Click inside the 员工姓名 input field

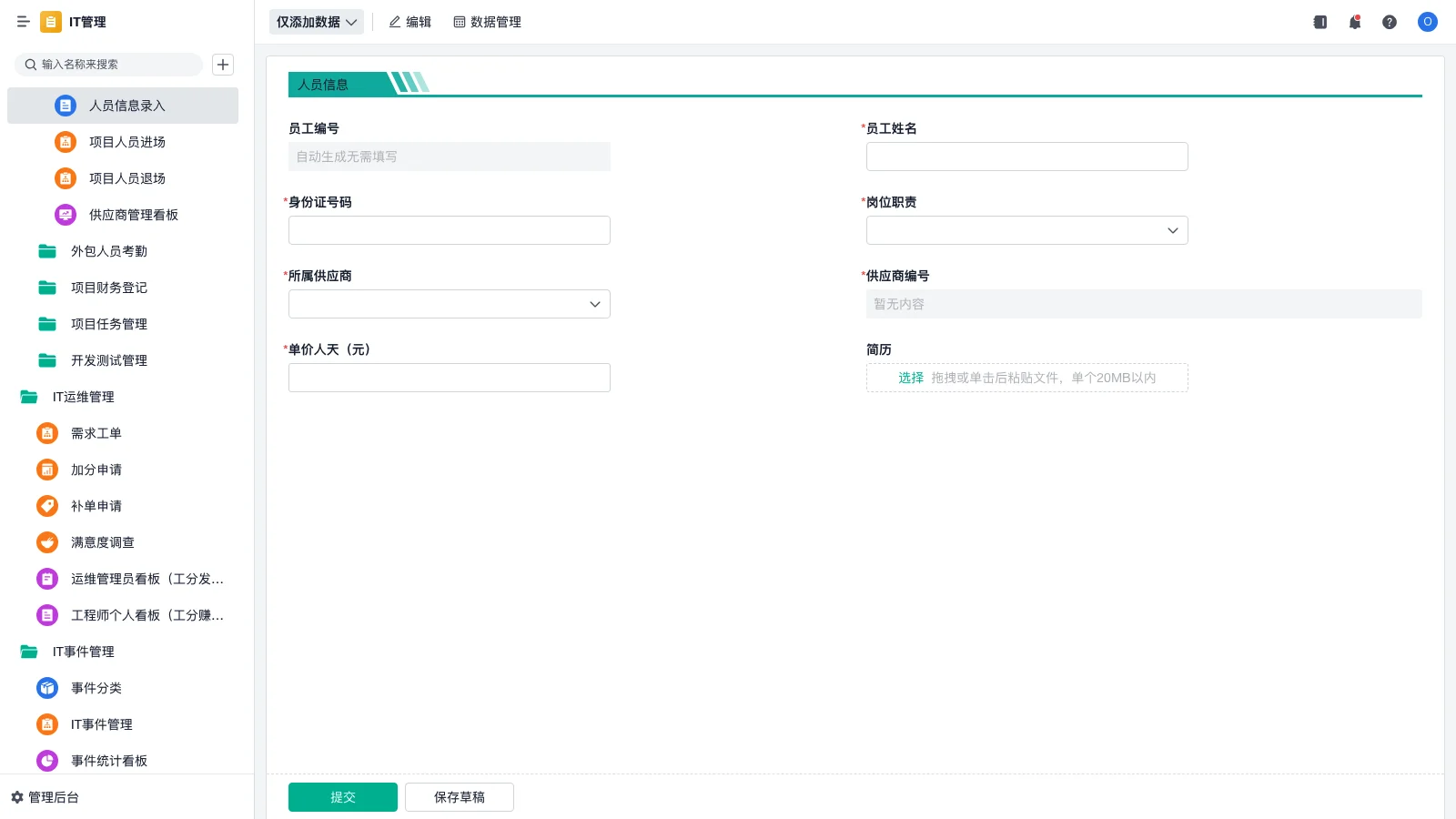pos(1026,156)
